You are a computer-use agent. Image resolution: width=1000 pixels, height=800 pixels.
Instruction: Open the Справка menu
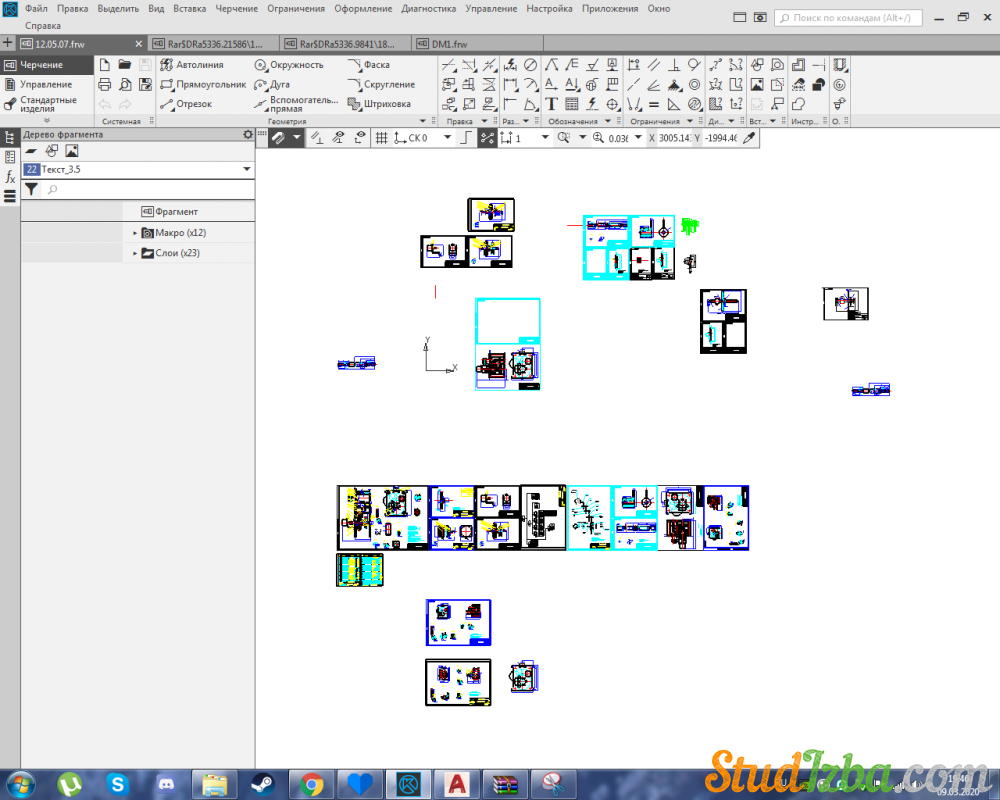[x=43, y=26]
